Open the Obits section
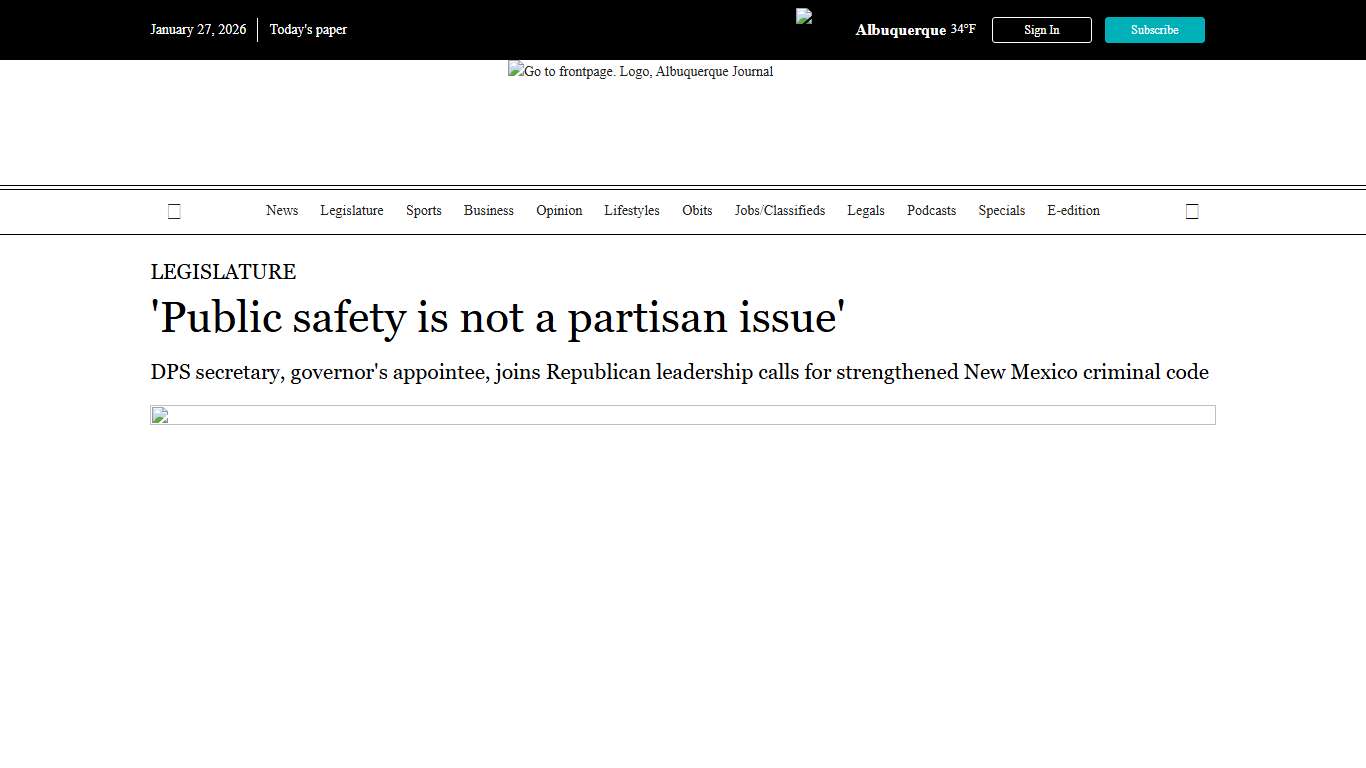Viewport: 1366px width, 768px height. coord(697,211)
